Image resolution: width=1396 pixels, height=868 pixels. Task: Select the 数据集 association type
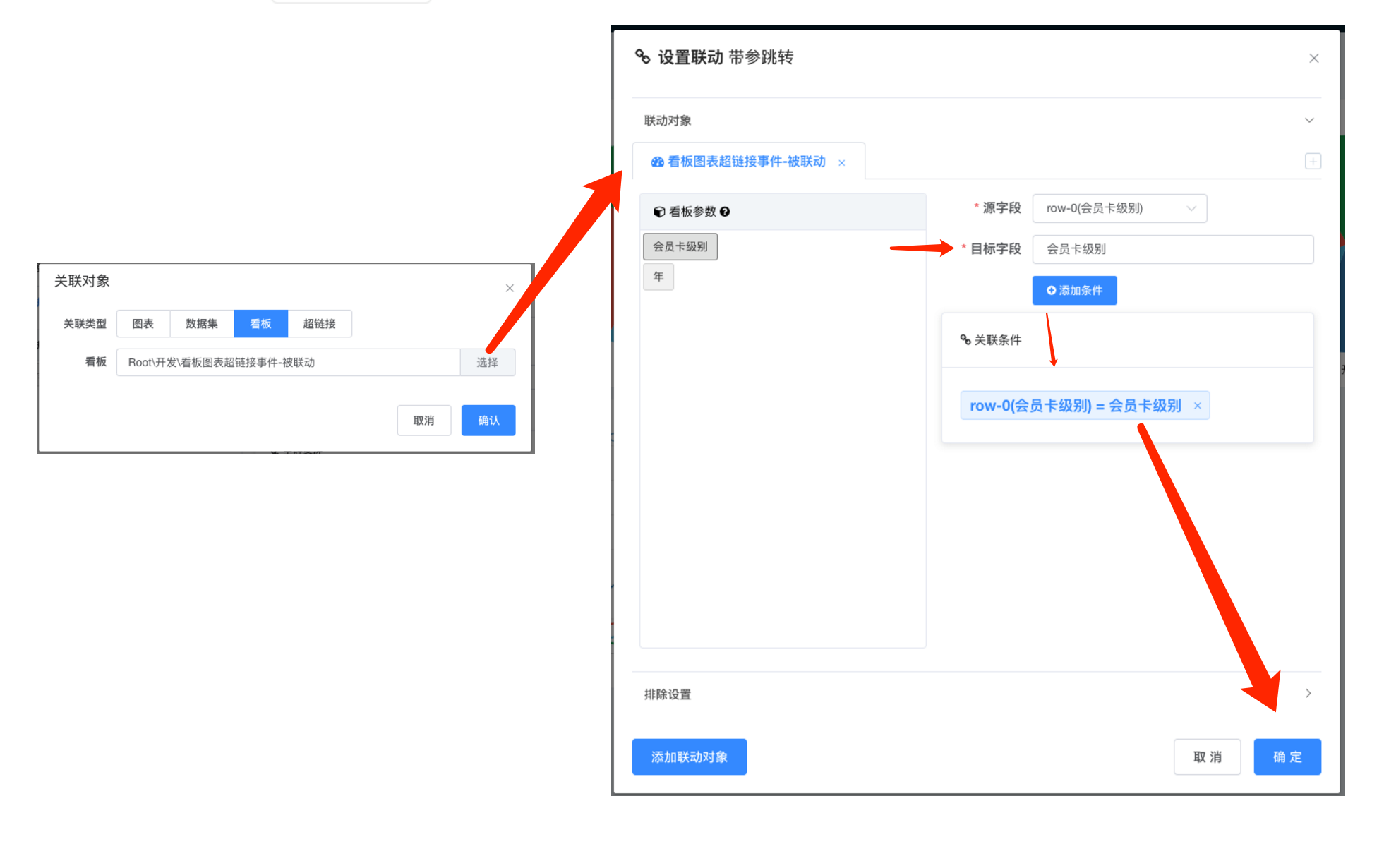(202, 324)
